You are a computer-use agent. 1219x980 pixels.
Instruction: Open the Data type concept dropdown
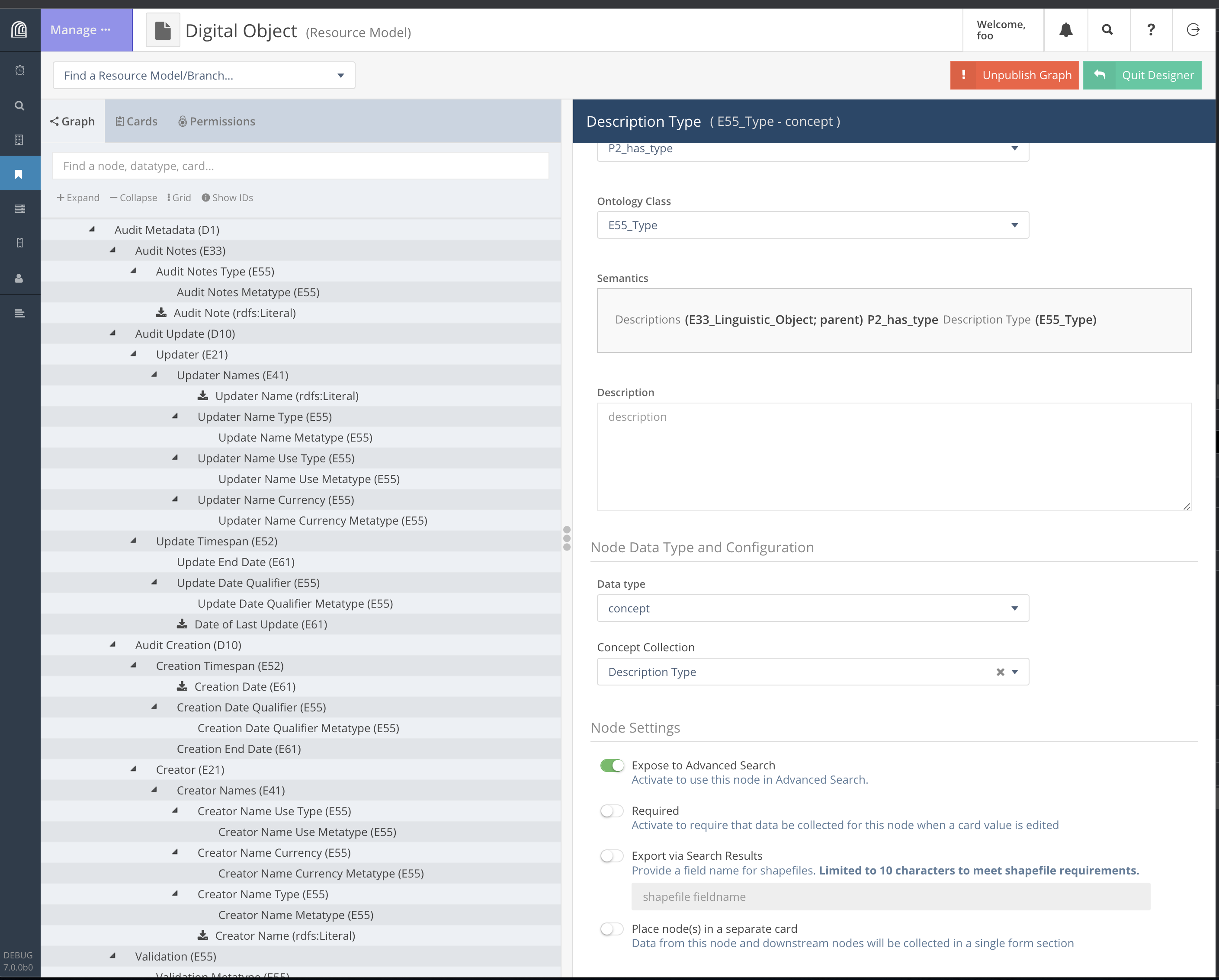pyautogui.click(x=812, y=608)
